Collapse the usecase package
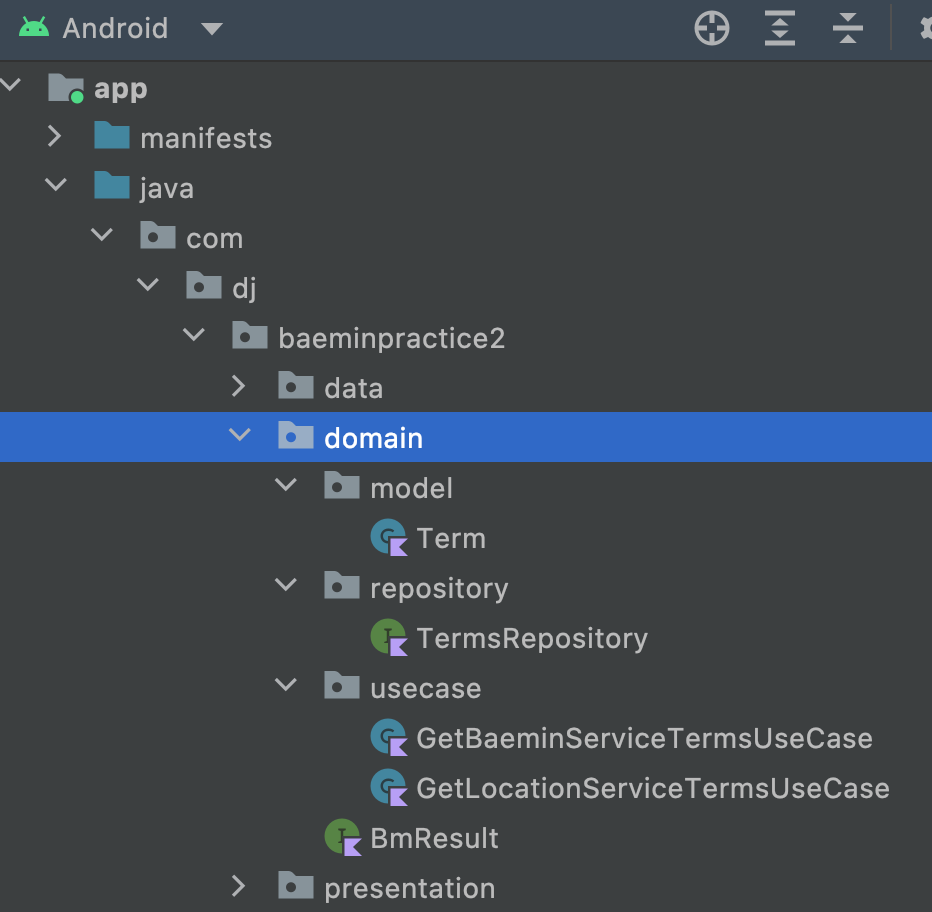The width and height of the screenshot is (932, 912). [286, 684]
